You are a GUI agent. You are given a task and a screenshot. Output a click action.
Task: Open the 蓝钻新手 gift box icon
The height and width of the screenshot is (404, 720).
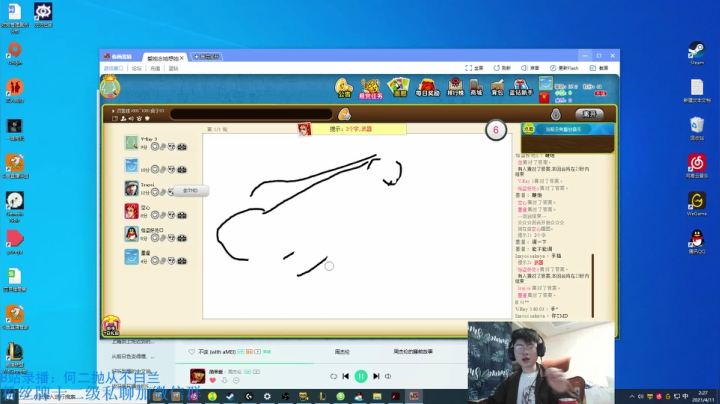tap(521, 87)
